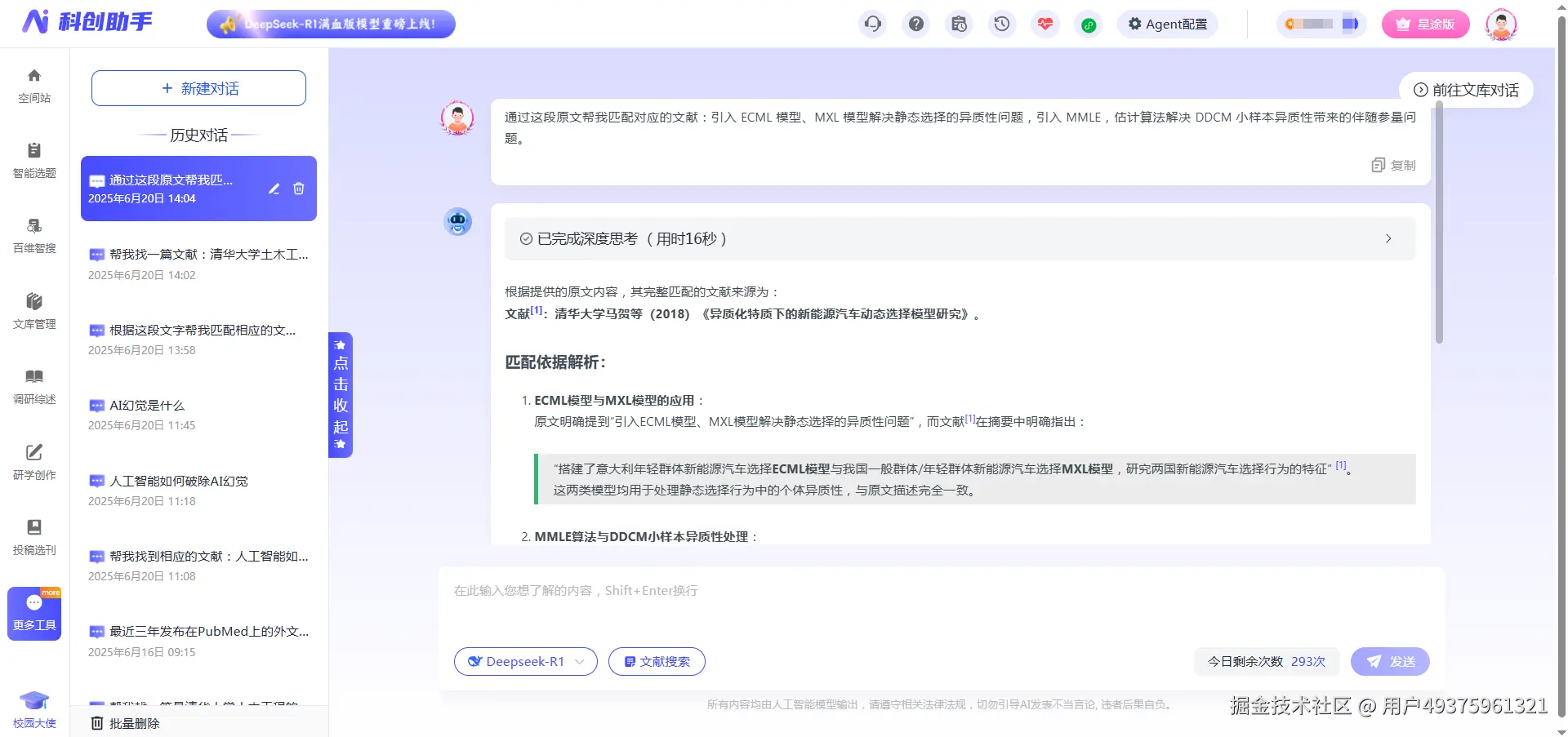This screenshot has height=737, width=1568.
Task: Open 研学创作 in sidebar
Action: (x=34, y=463)
